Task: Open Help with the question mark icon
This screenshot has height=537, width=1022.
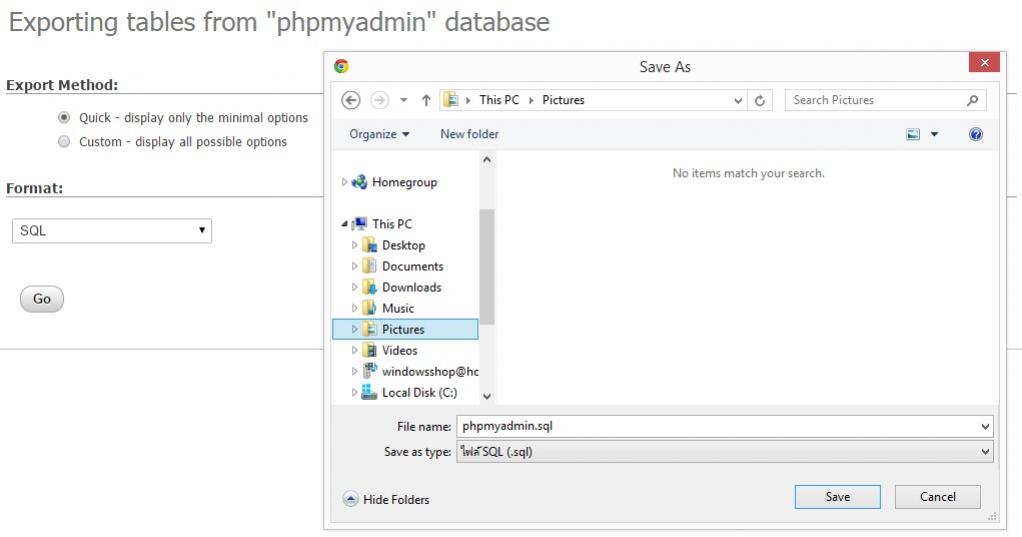Action: click(976, 134)
